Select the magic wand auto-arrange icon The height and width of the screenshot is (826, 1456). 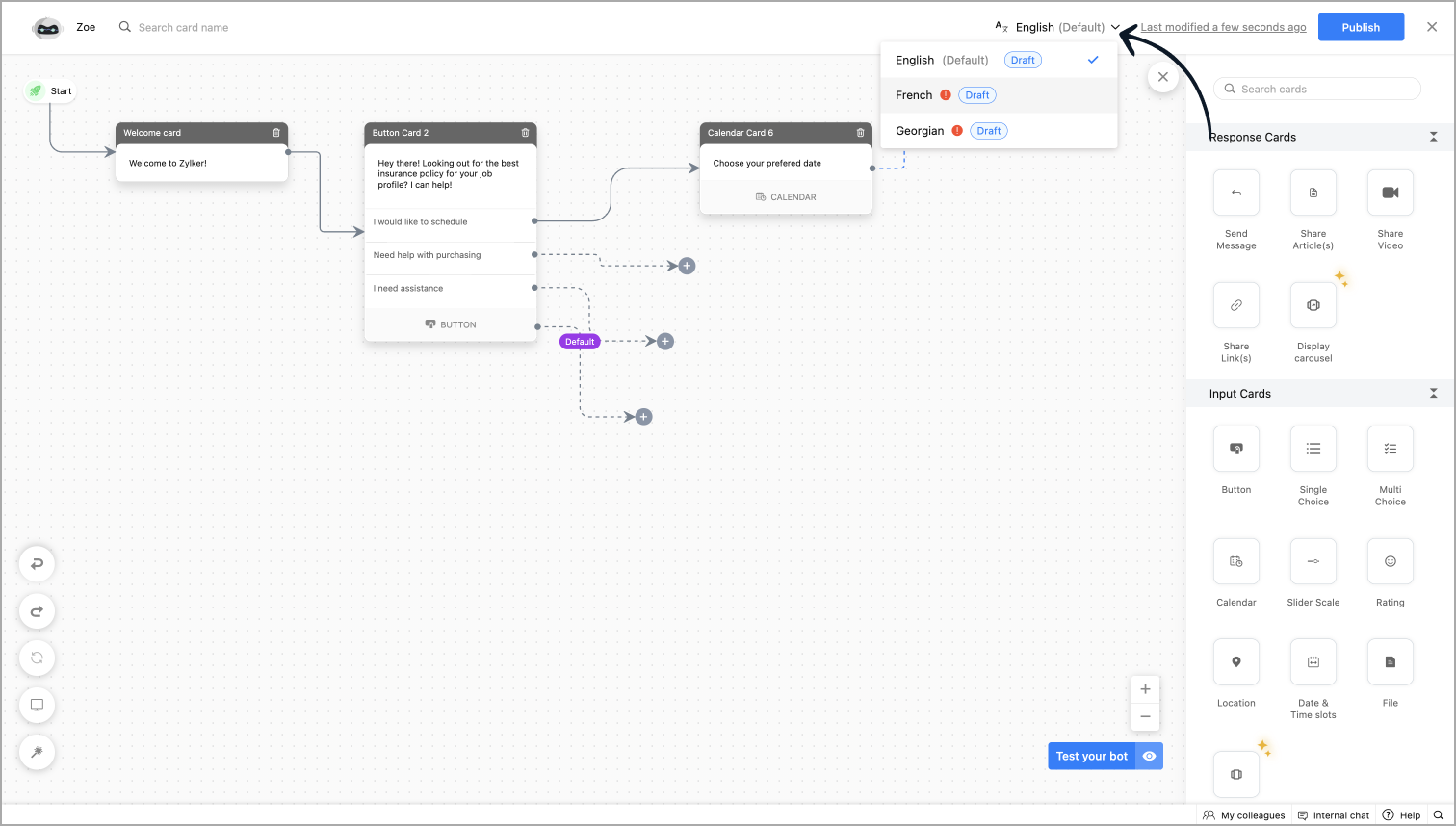[x=37, y=752]
